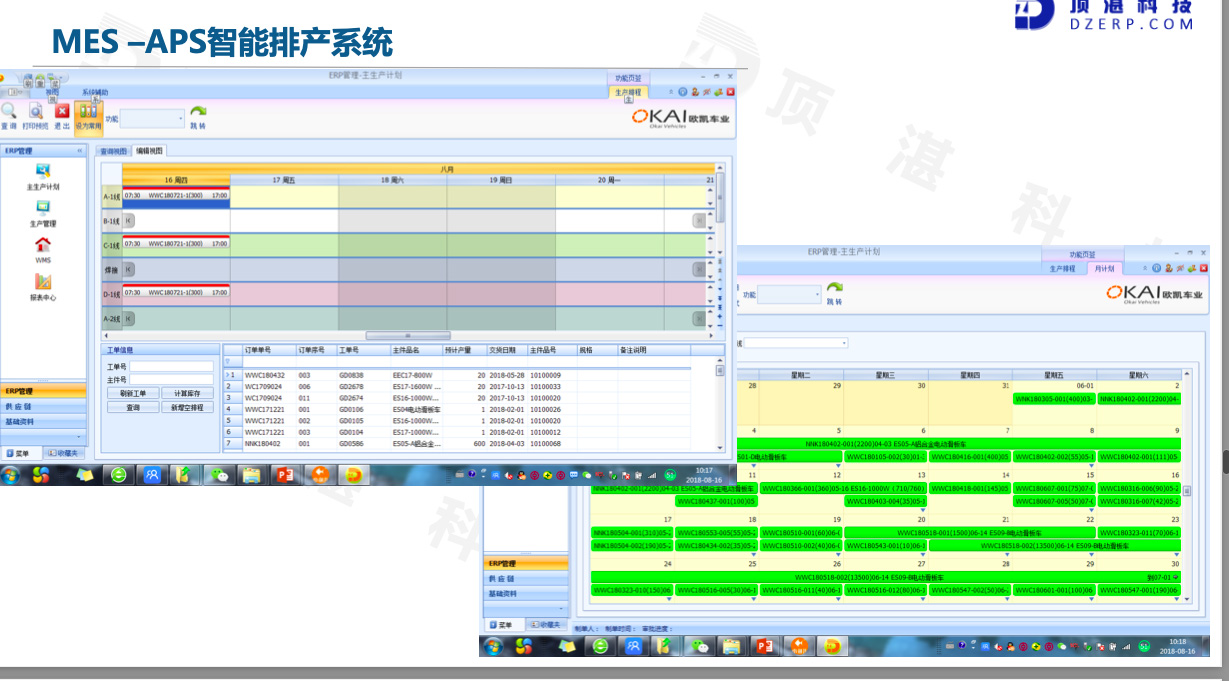Viewport: 1229px width, 681px height.
Task: Open WeChat in the right window taskbar
Action: click(702, 646)
